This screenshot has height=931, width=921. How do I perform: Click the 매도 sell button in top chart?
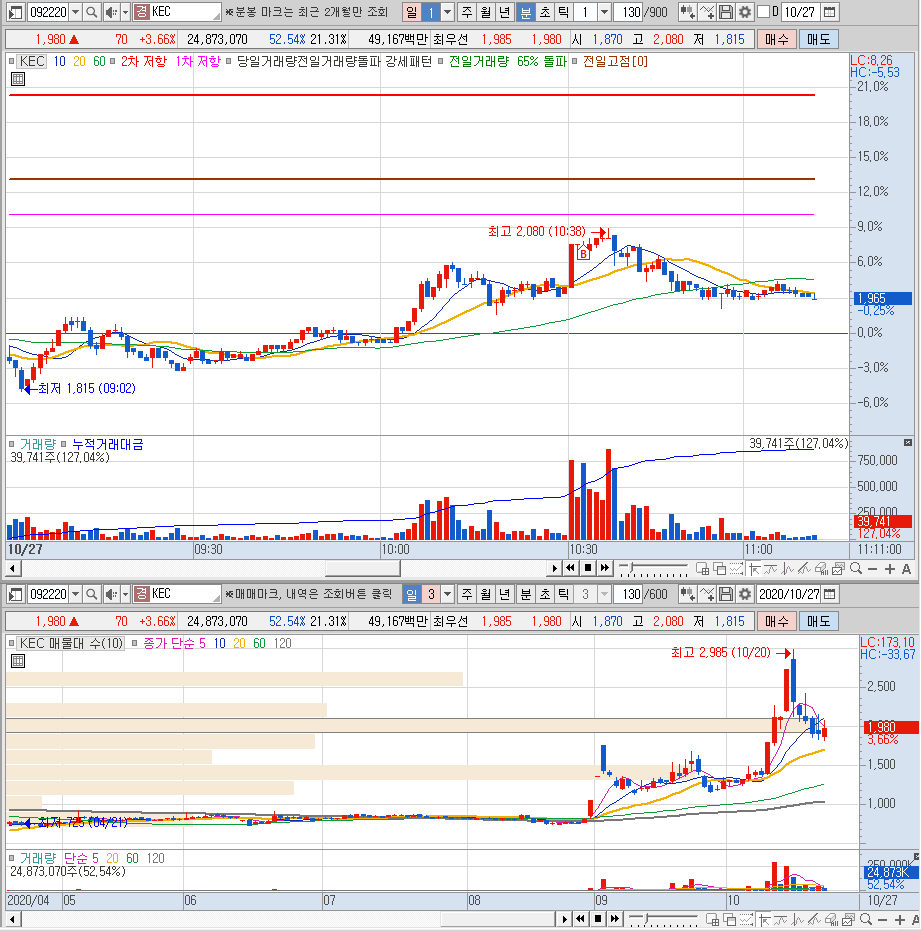click(x=818, y=39)
